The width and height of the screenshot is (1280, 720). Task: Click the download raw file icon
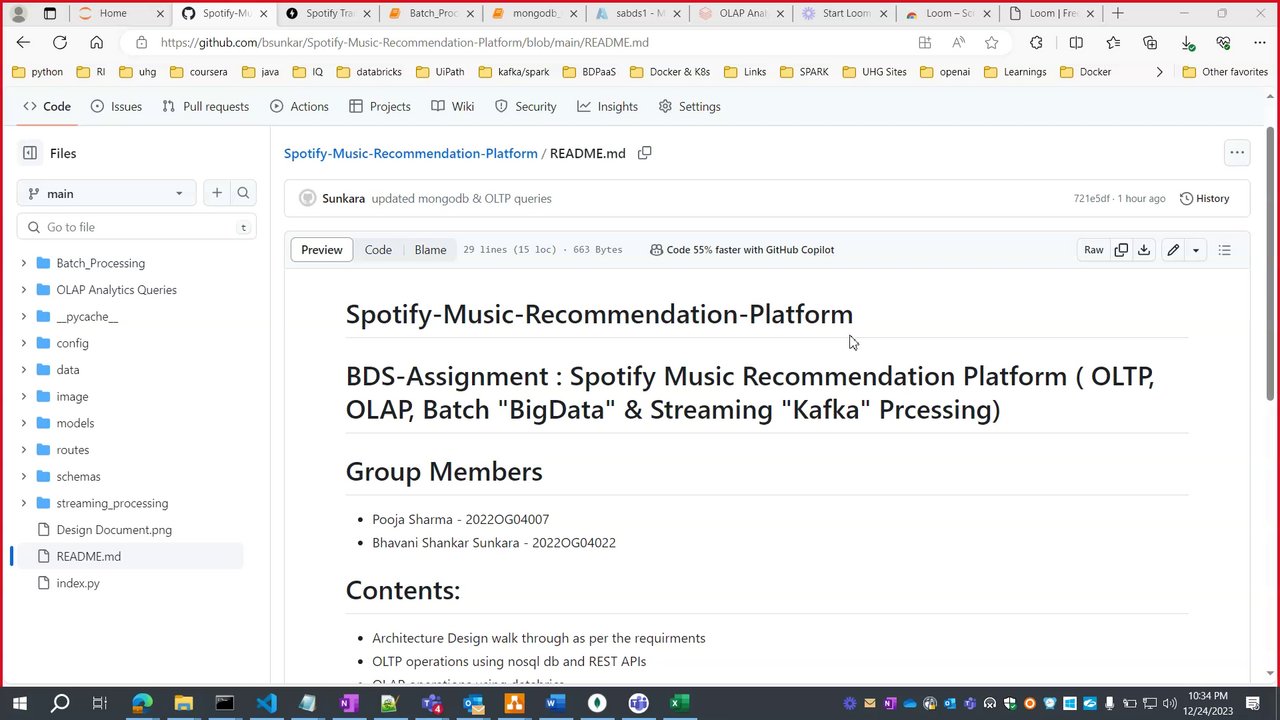click(1144, 250)
